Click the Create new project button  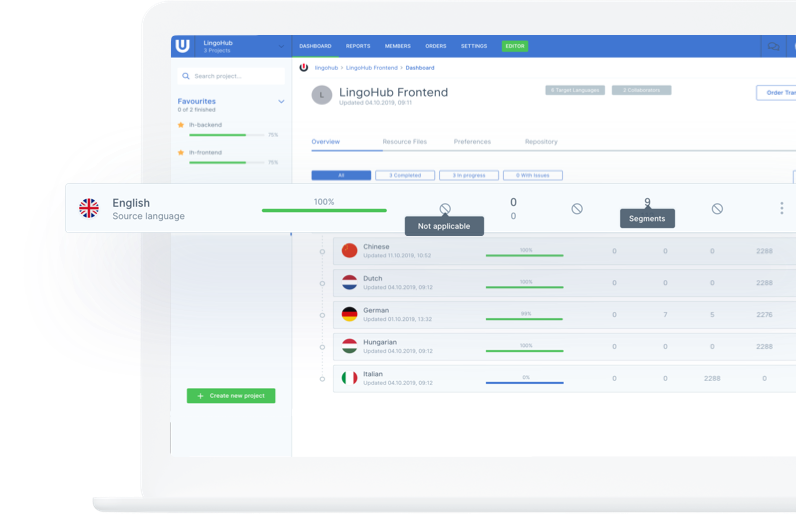[231, 396]
